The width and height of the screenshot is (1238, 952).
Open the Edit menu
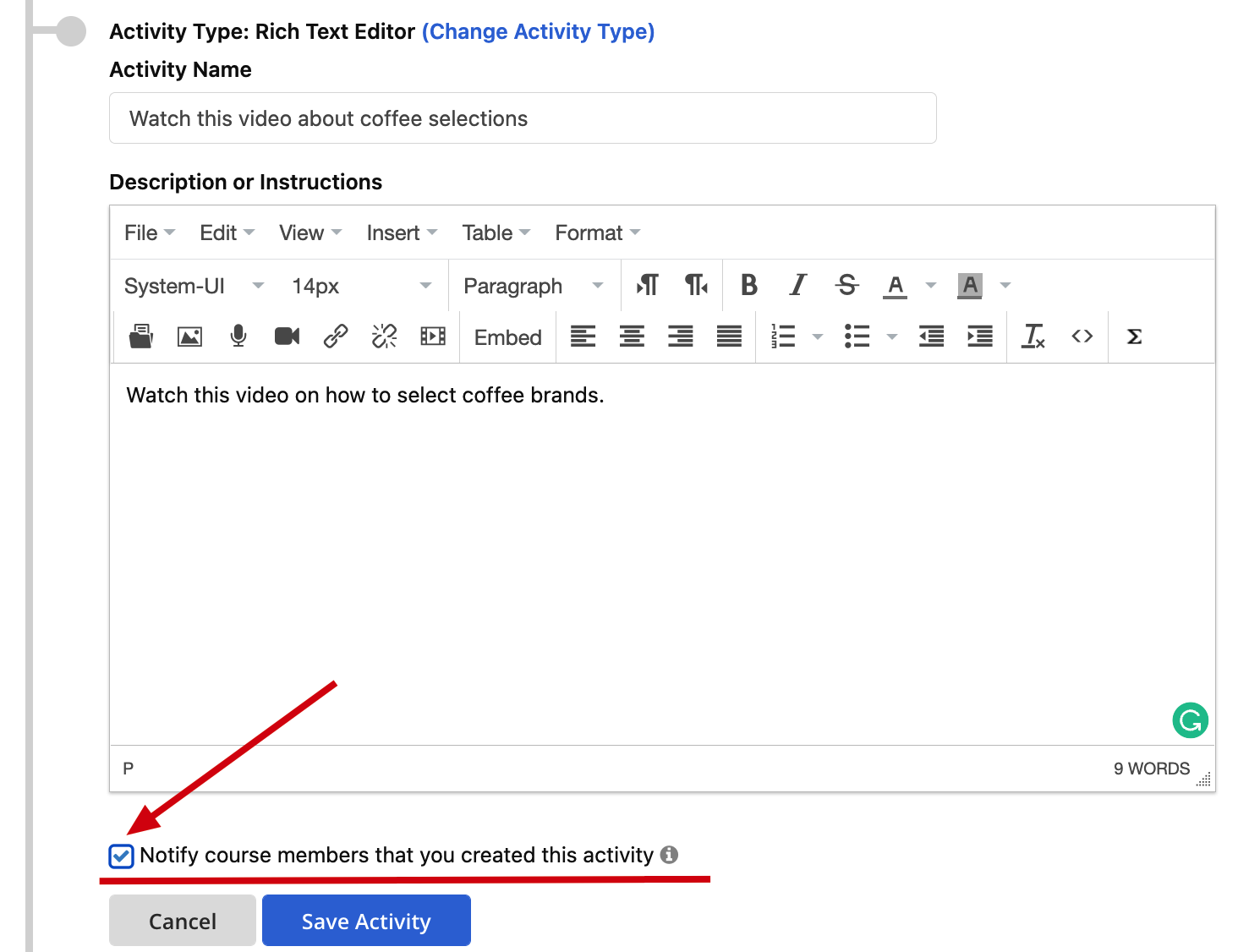(x=227, y=233)
